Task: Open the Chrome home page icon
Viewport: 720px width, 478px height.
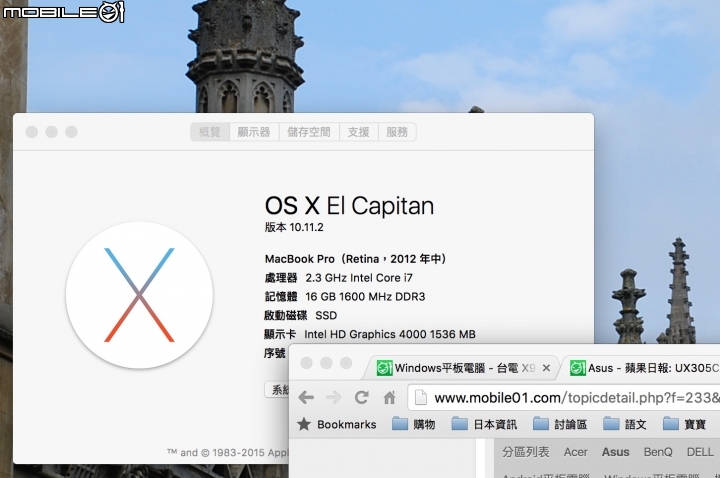Action: coord(389,397)
